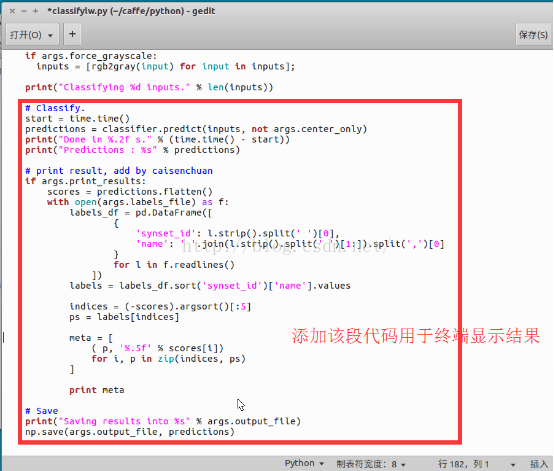Viewport: 554px width, 471px height.
Task: Save the file with 保存(S) button
Action: (x=533, y=35)
